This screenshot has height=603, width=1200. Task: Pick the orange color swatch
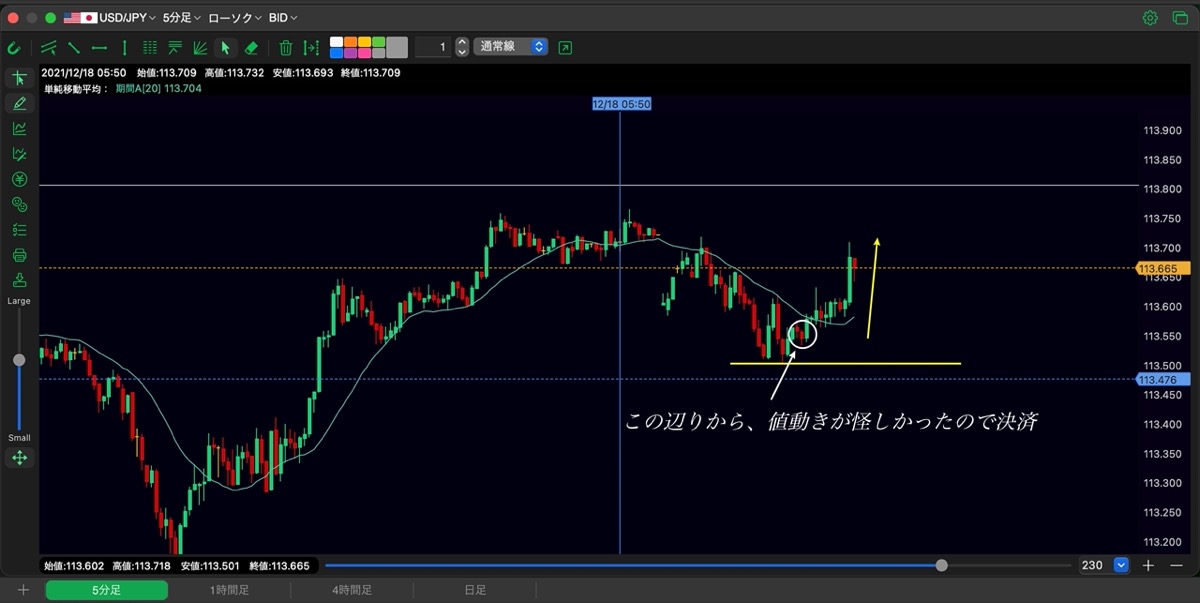click(x=351, y=42)
